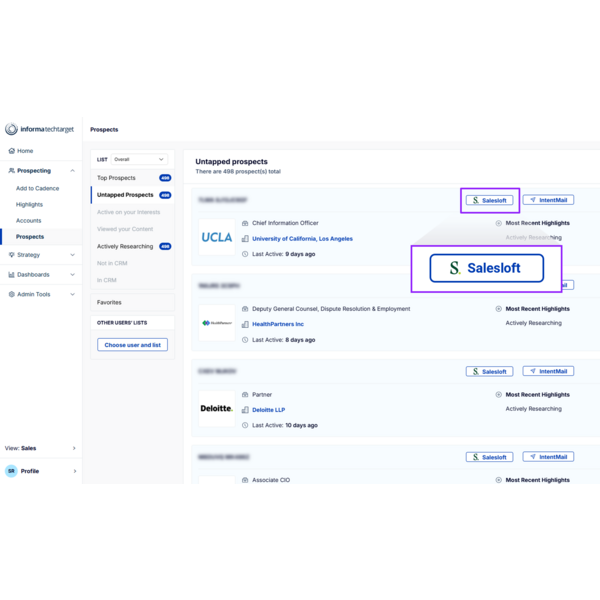
Task: Click IntentMail button on Associate CIO card
Action: pyautogui.click(x=548, y=457)
